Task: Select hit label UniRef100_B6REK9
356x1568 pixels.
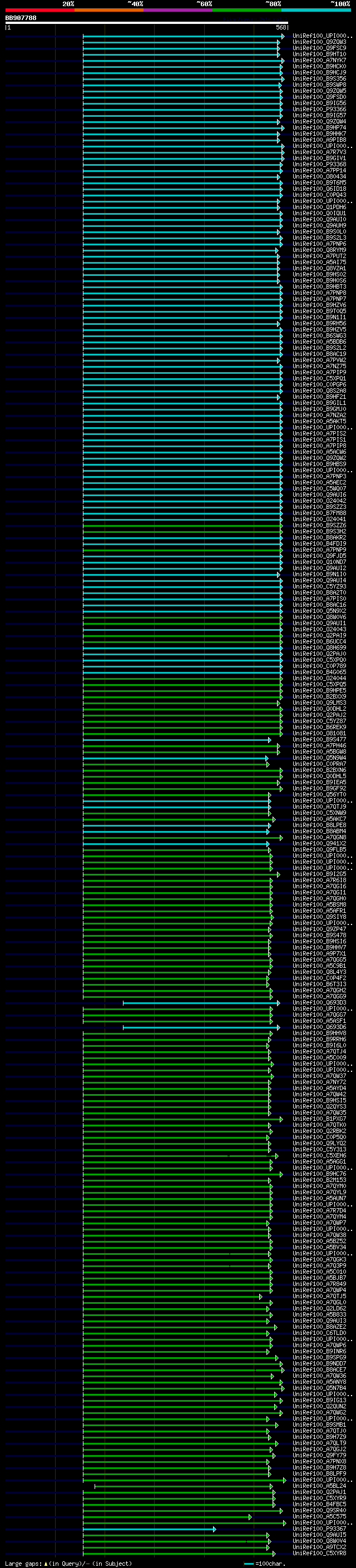Action: [x=319, y=728]
